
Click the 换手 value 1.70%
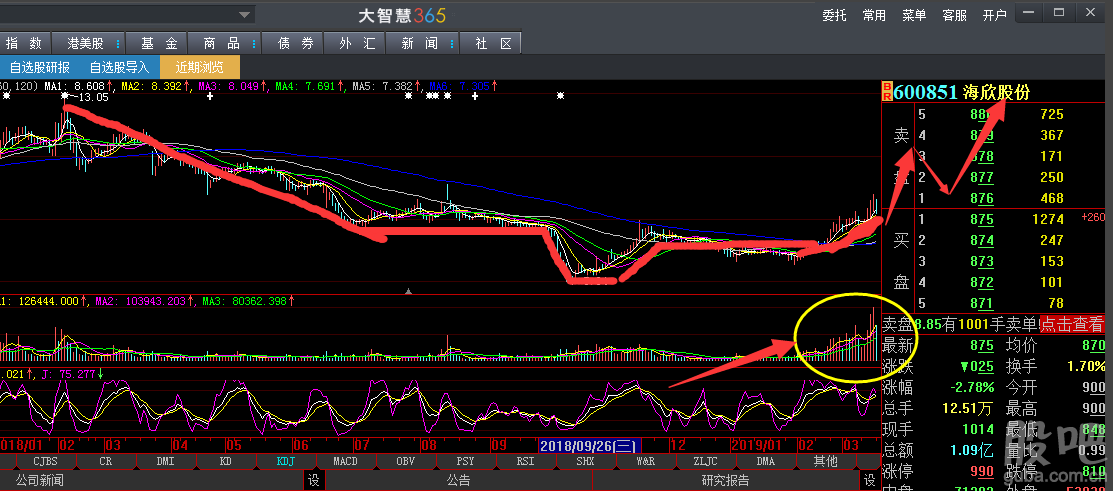1086,367
